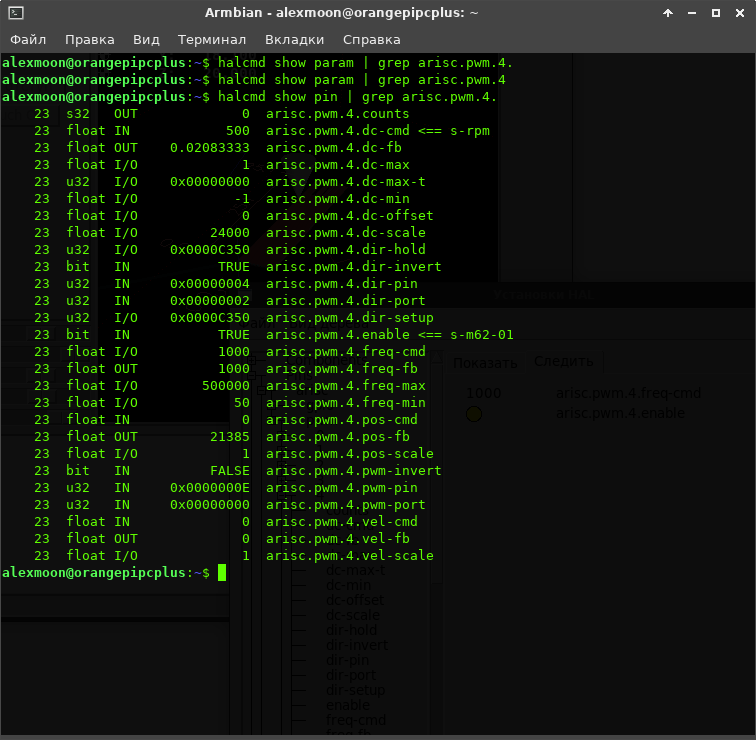Click arisc.pwm.4.dc-min pin name
The height and width of the screenshot is (740, 756).
tap(338, 199)
